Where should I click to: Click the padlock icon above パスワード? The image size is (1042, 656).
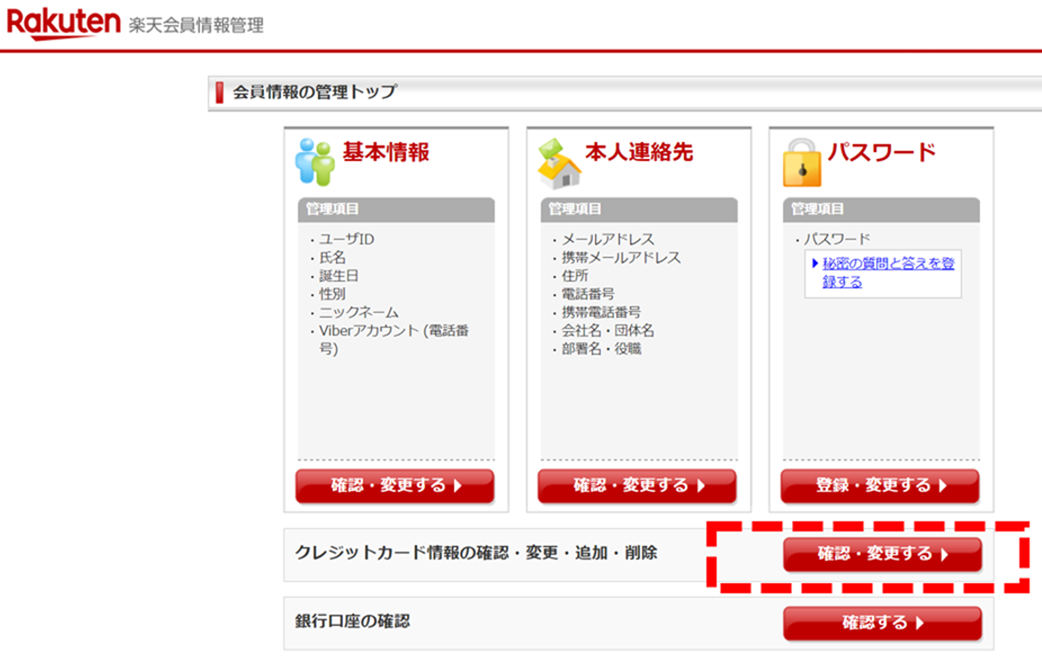pos(803,165)
